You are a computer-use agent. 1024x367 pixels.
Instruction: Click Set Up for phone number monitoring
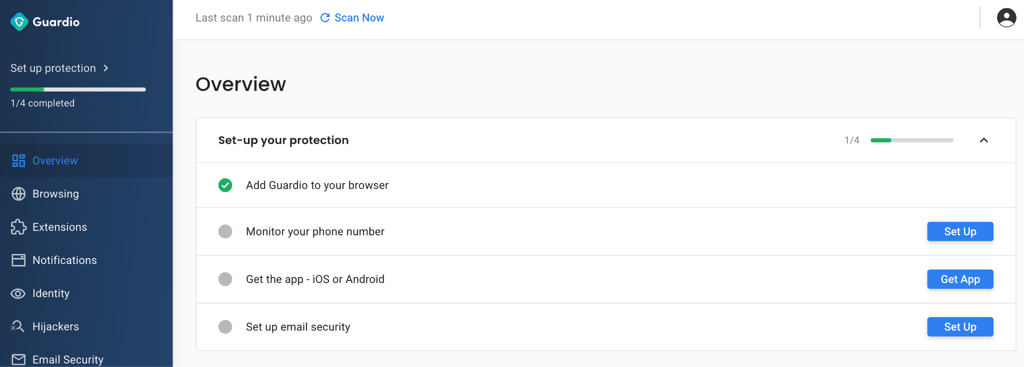(x=960, y=231)
